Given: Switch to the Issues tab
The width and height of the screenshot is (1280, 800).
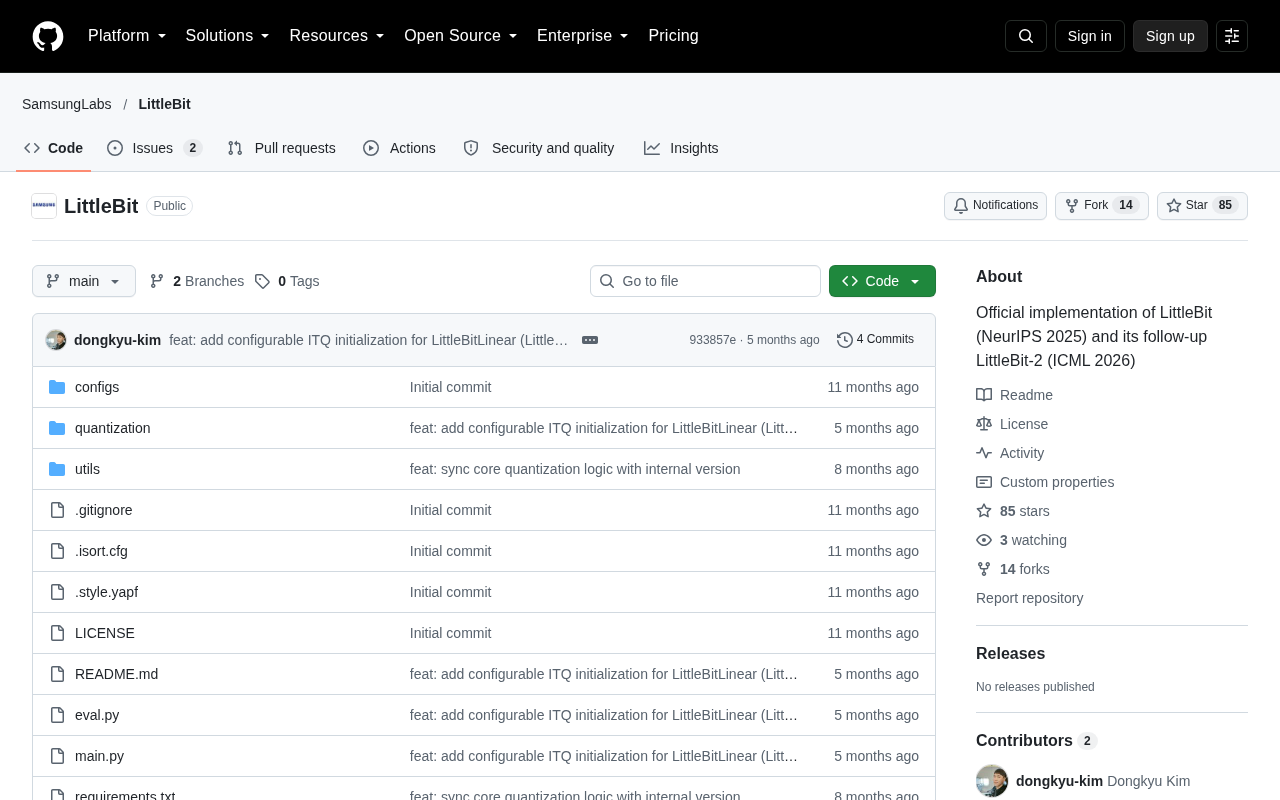Looking at the screenshot, I should [154, 148].
